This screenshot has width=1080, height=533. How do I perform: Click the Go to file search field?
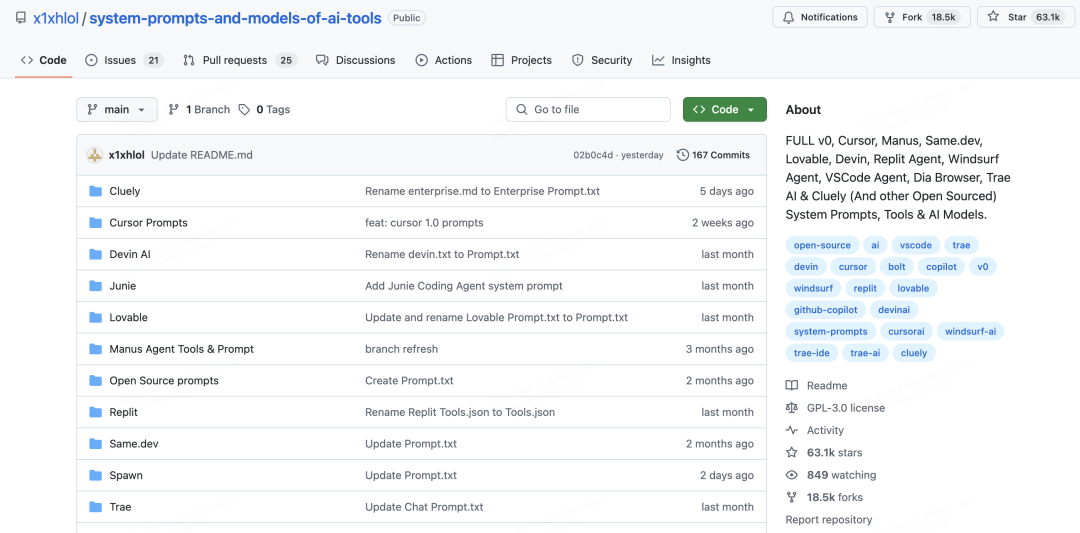point(588,109)
